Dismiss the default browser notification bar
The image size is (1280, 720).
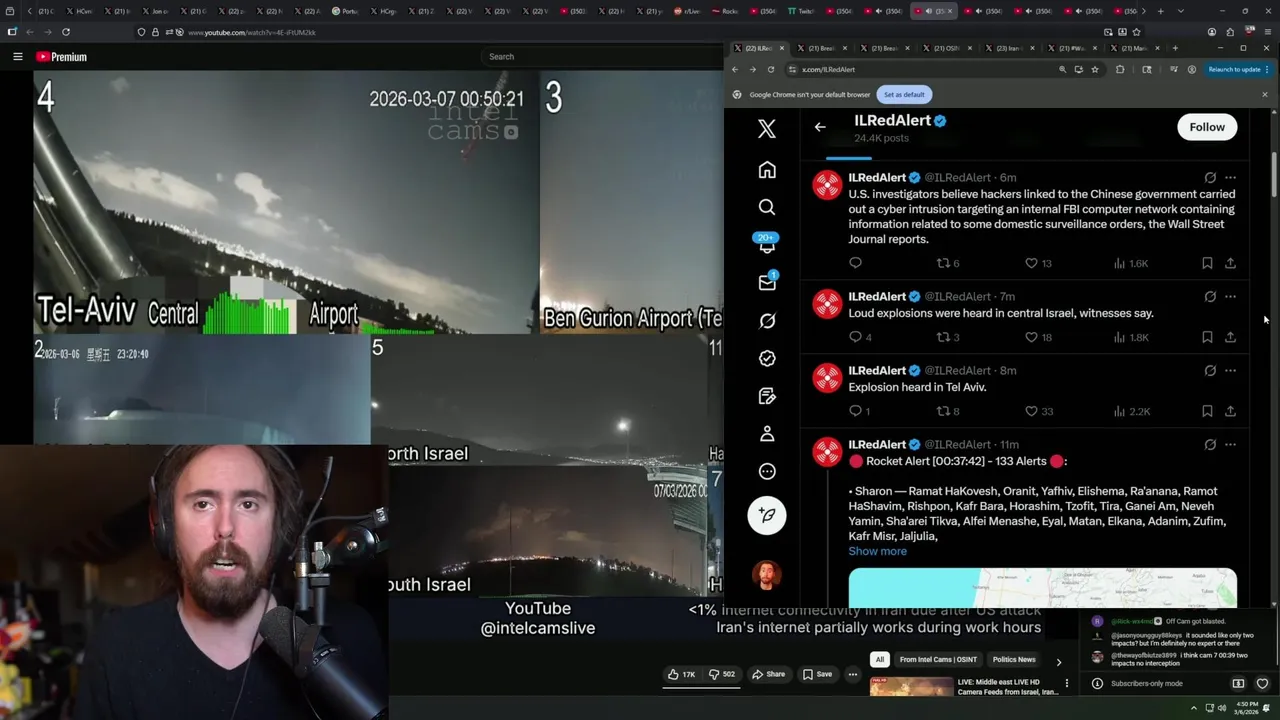tap(1264, 95)
